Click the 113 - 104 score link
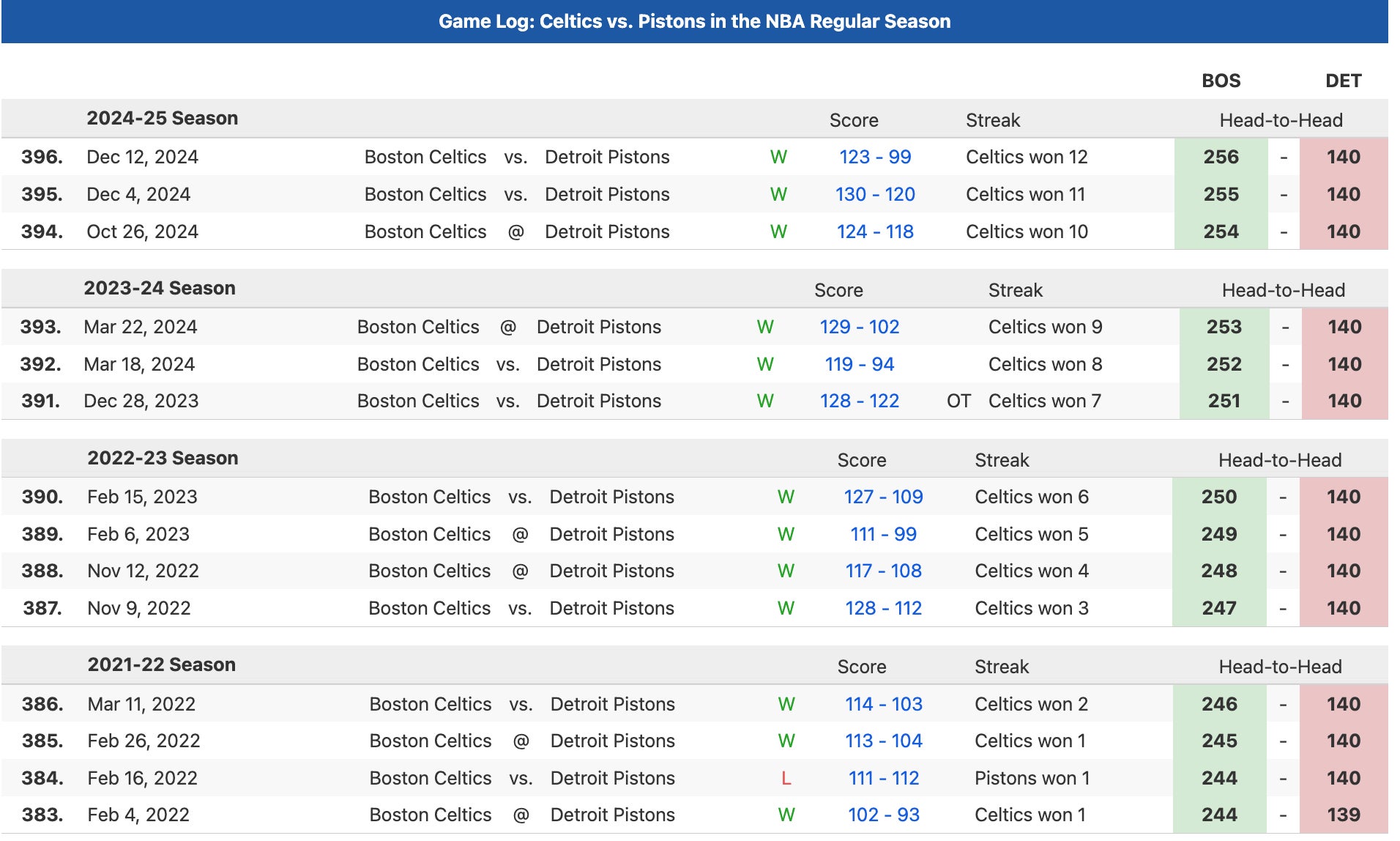This screenshot has width=1400, height=841. click(883, 741)
